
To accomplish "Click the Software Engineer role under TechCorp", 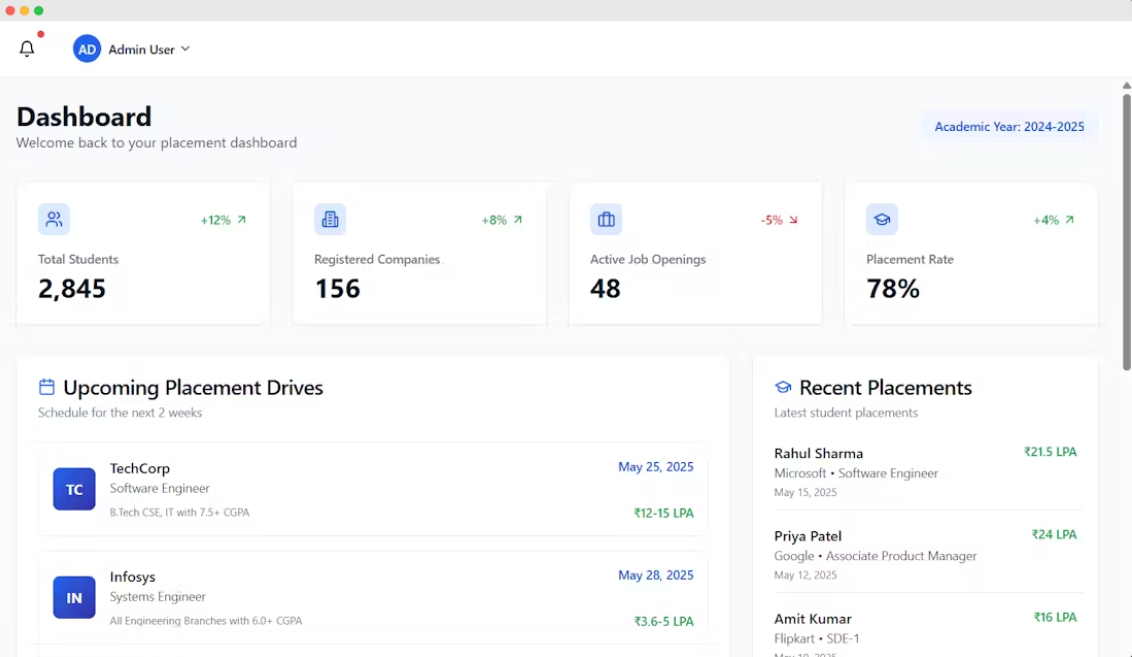I will coord(160,488).
